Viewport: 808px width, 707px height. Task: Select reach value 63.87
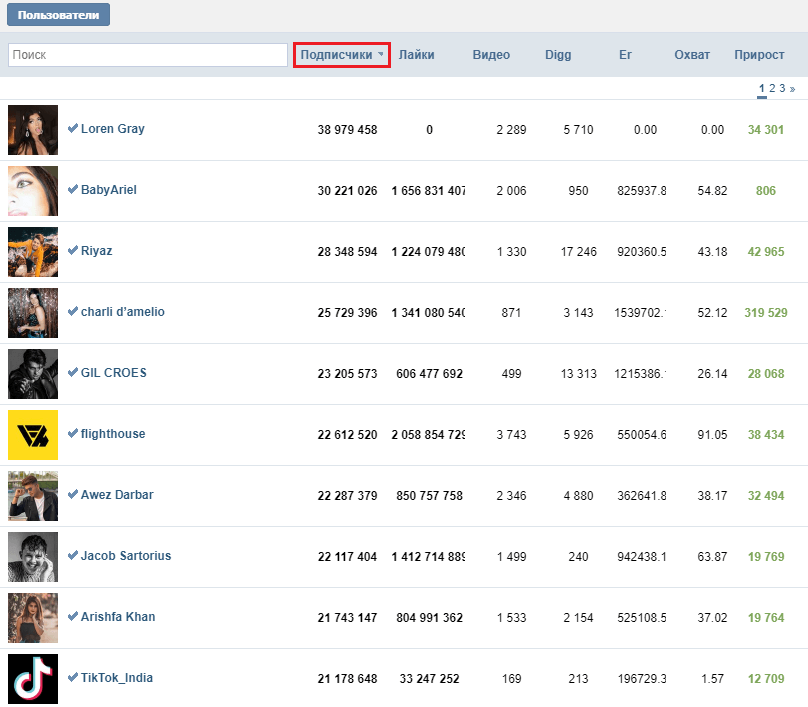pos(712,557)
